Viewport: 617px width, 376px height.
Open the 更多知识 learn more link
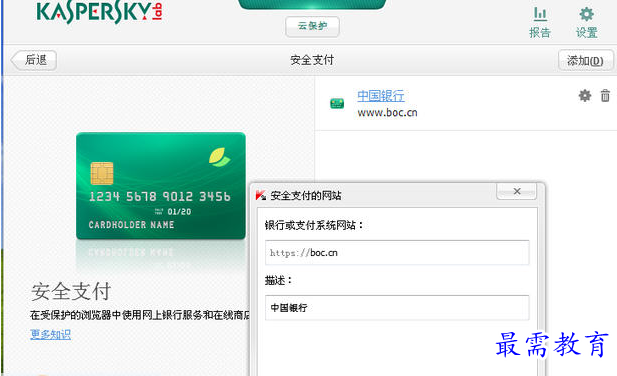50,334
